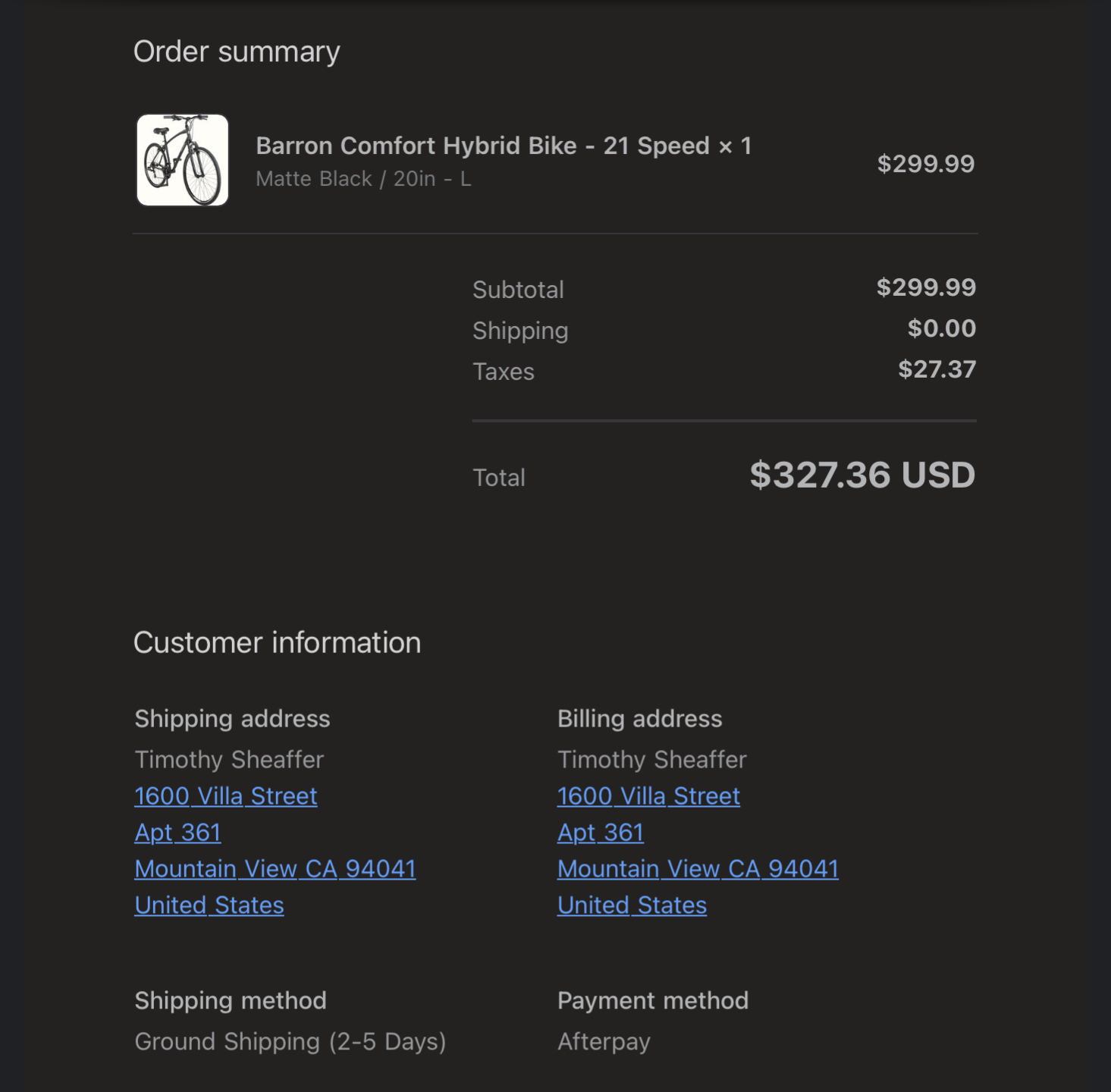Open shipping address 1600 Villa Street link

[226, 796]
